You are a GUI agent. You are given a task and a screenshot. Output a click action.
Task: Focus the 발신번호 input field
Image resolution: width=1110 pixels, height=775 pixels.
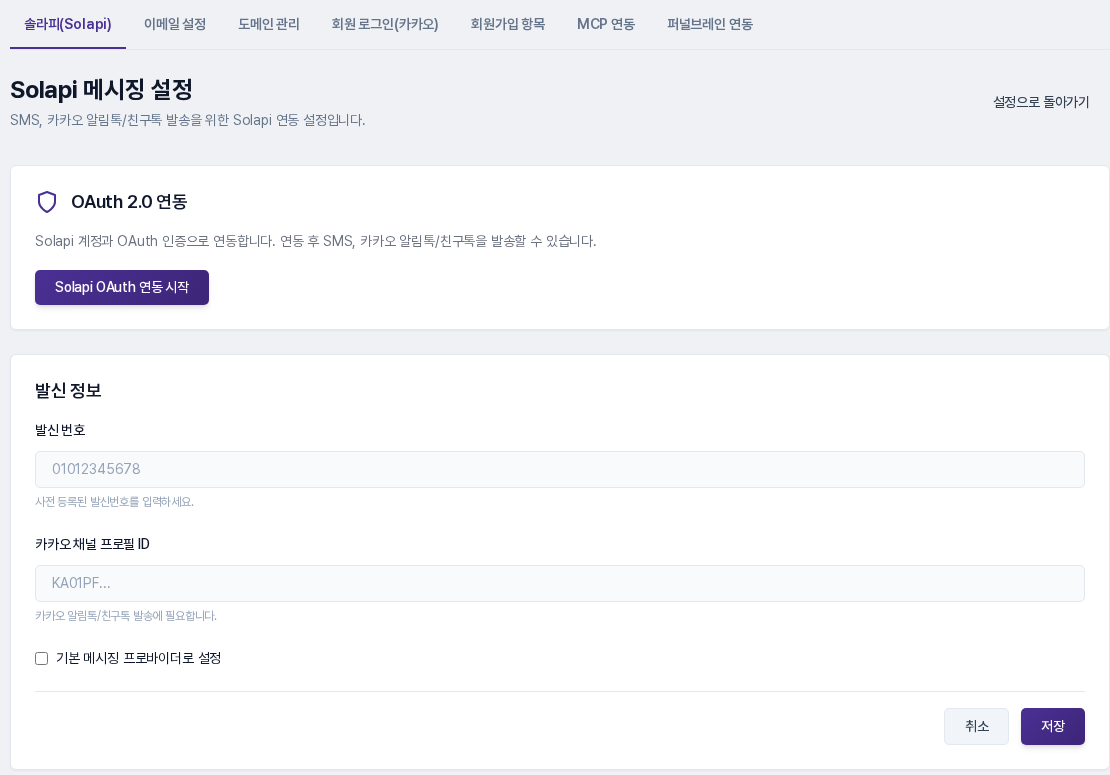(x=560, y=469)
